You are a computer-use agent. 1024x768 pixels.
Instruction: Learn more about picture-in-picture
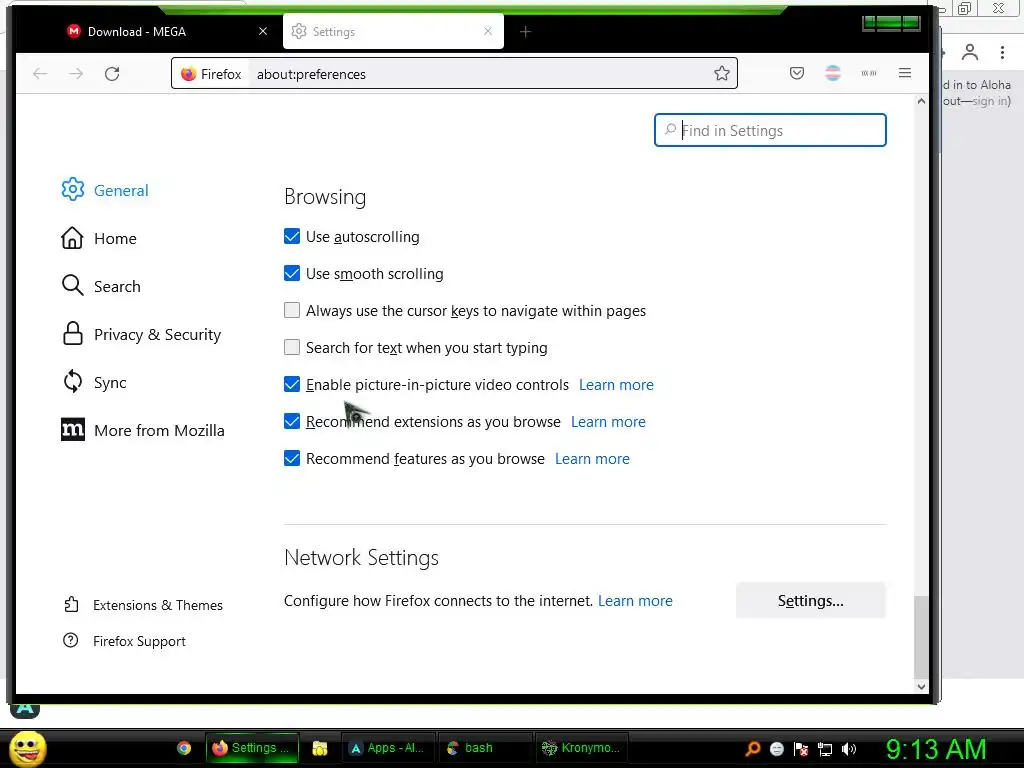point(616,385)
